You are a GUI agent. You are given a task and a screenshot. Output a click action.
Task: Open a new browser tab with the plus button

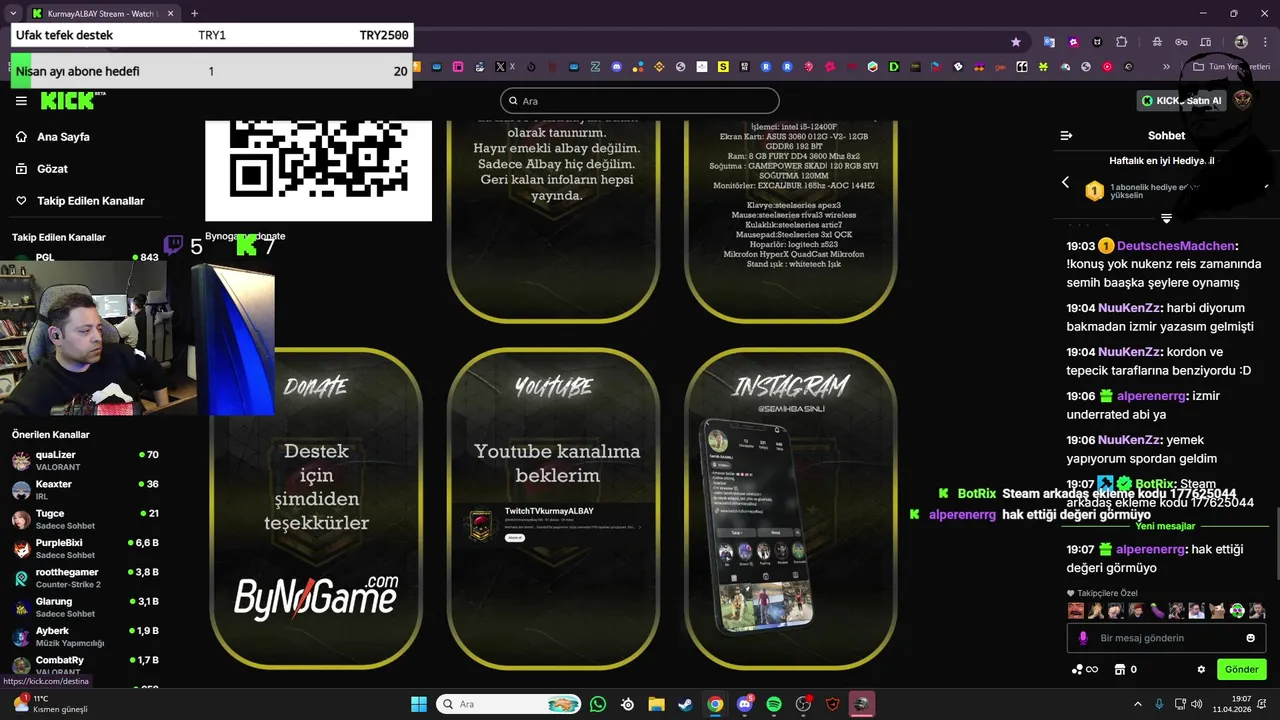click(x=194, y=13)
